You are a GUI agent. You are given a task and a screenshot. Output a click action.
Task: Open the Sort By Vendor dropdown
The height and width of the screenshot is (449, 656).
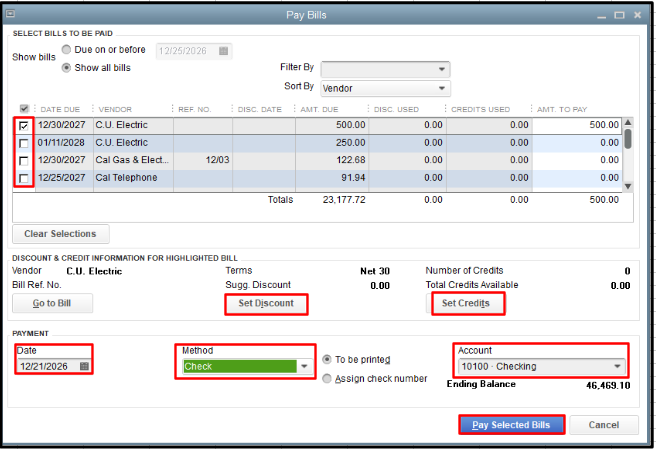point(385,88)
